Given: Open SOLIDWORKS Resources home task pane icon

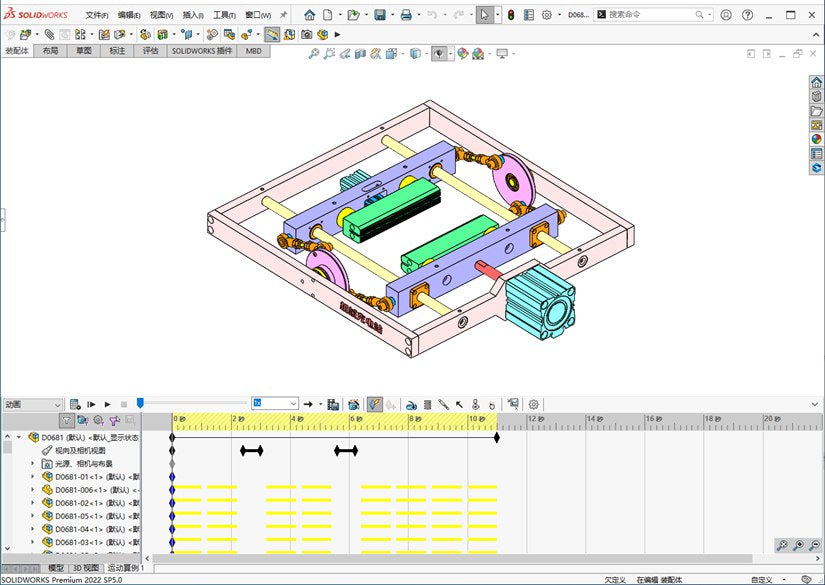Looking at the screenshot, I should [x=816, y=82].
